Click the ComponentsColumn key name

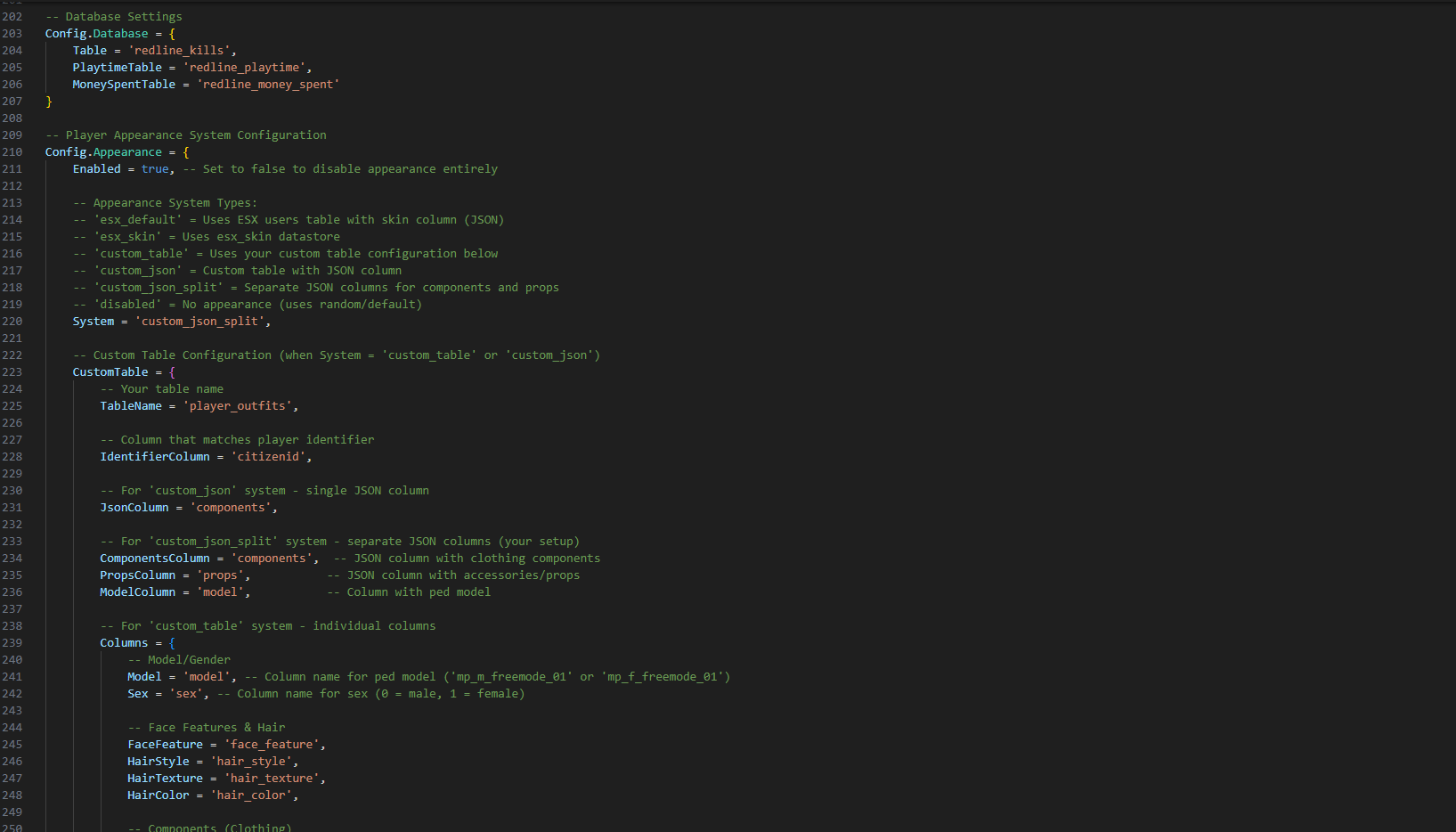pos(155,559)
